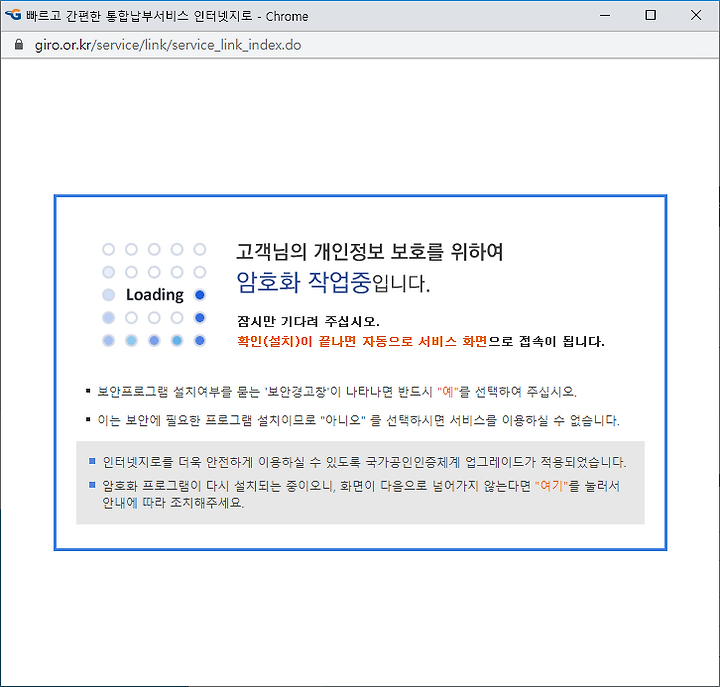Maximize the Chrome popup window

[x=650, y=15]
